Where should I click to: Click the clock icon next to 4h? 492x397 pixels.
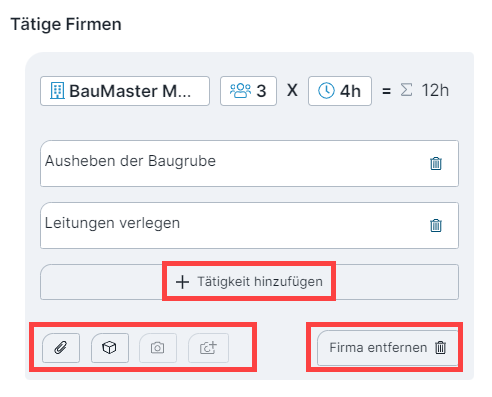coord(326,91)
